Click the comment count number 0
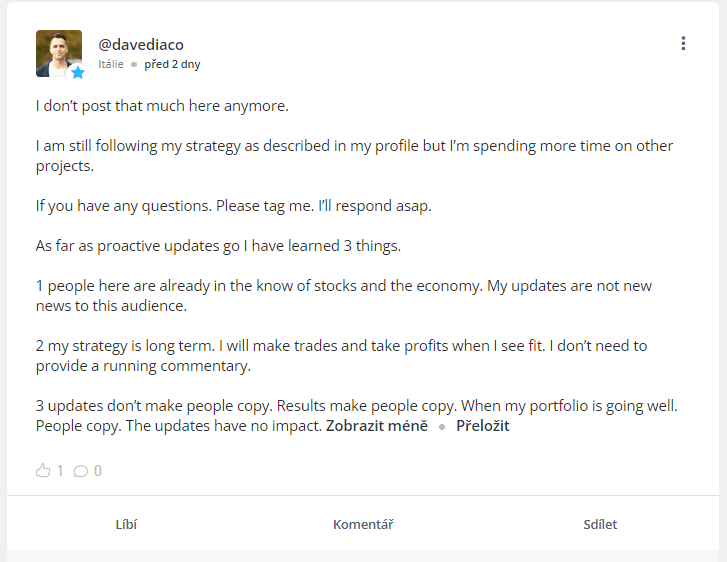 (x=98, y=471)
